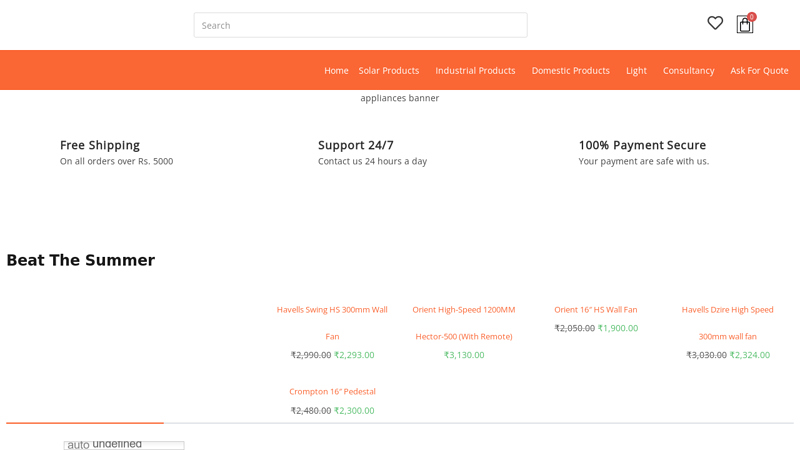Open the Solar Products menu
Image resolution: width=800 pixels, height=450 pixels.
[389, 70]
